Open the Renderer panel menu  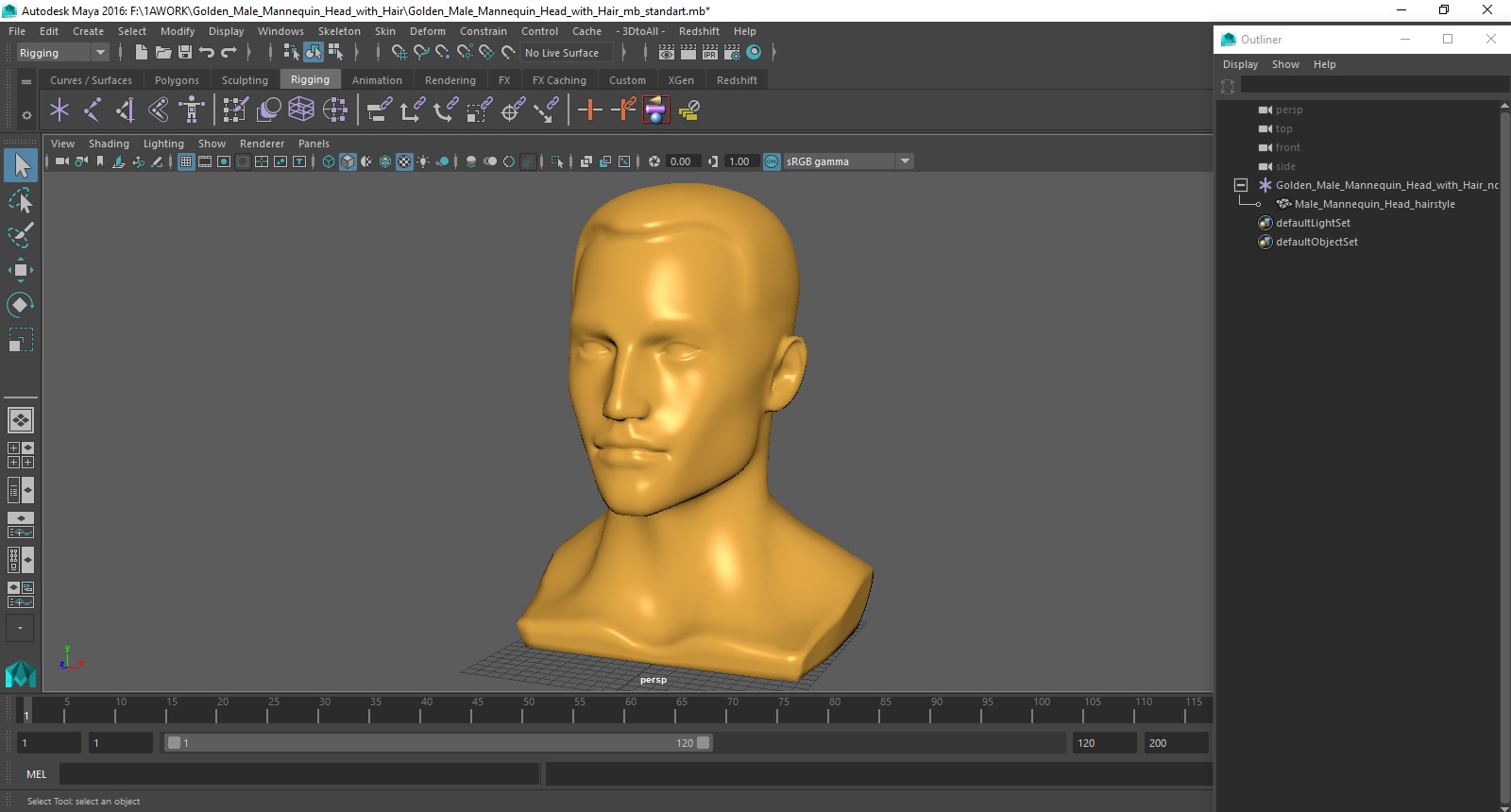(x=262, y=144)
